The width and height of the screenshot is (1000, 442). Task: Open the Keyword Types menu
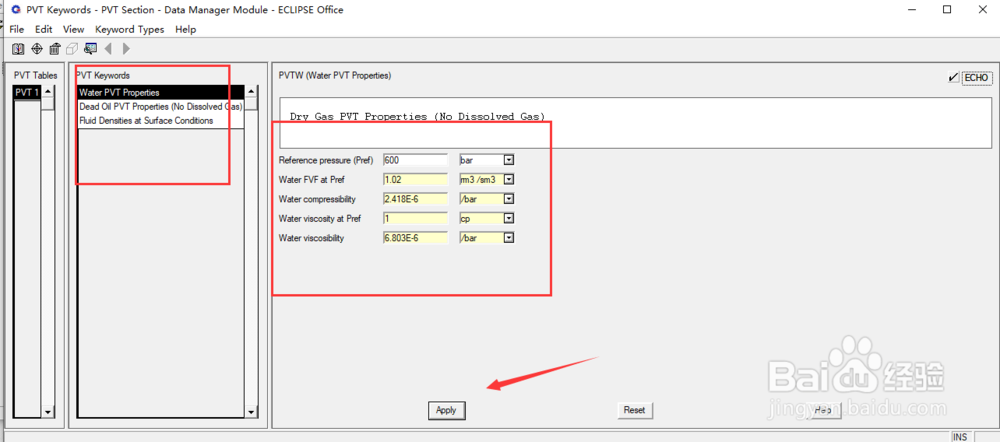(x=129, y=29)
